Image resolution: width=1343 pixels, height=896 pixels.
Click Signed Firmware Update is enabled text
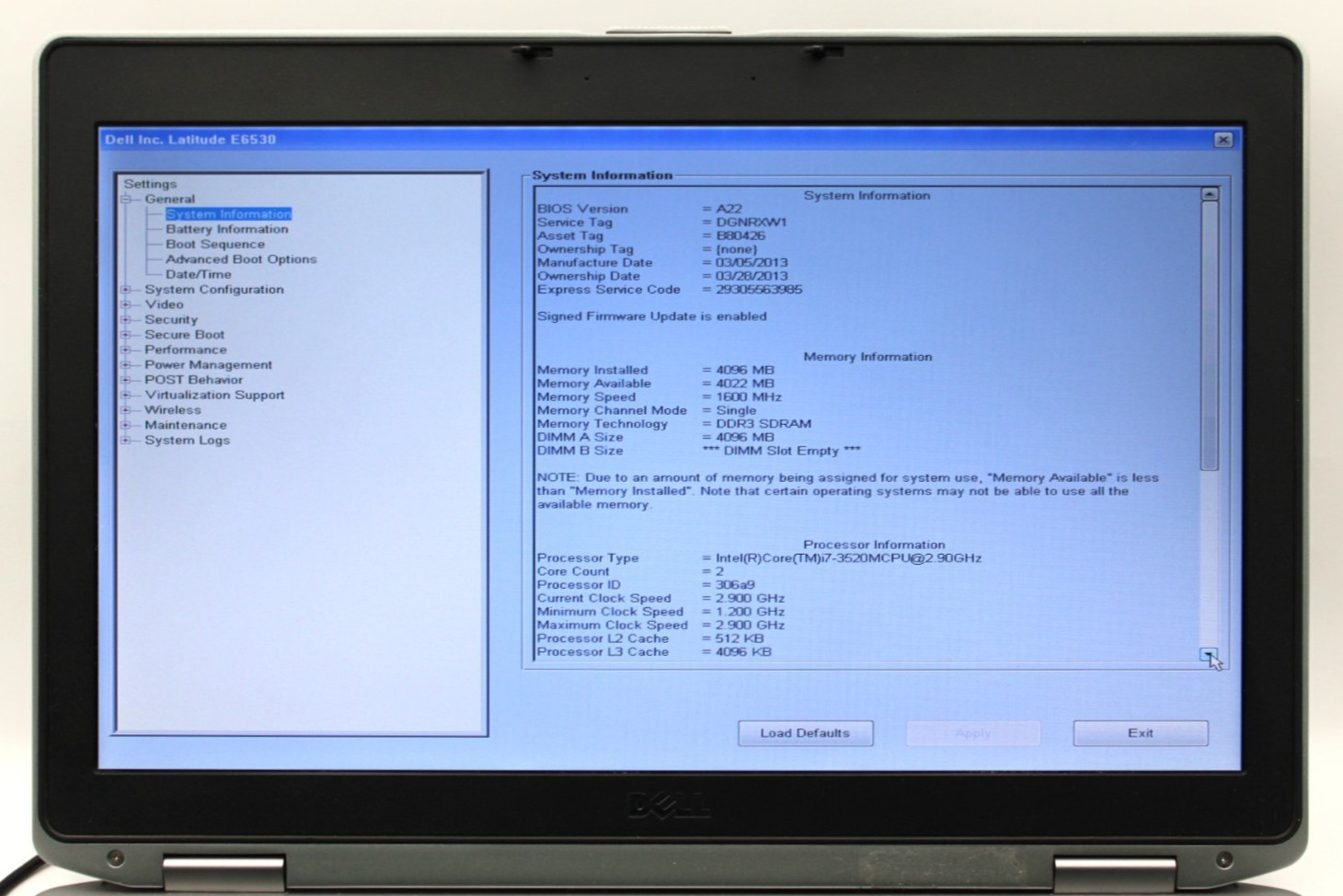coord(652,316)
